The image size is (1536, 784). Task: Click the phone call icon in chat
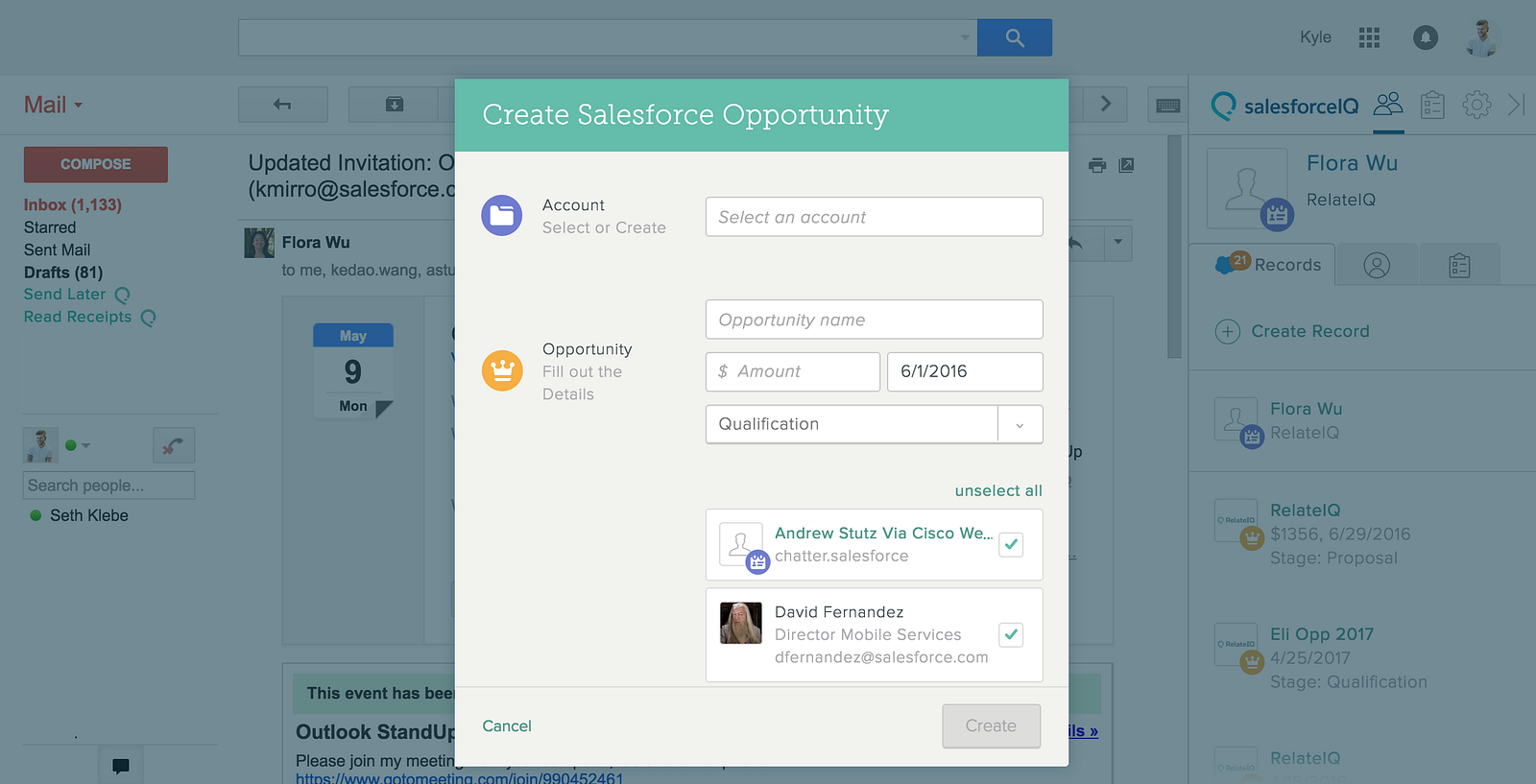click(x=174, y=445)
